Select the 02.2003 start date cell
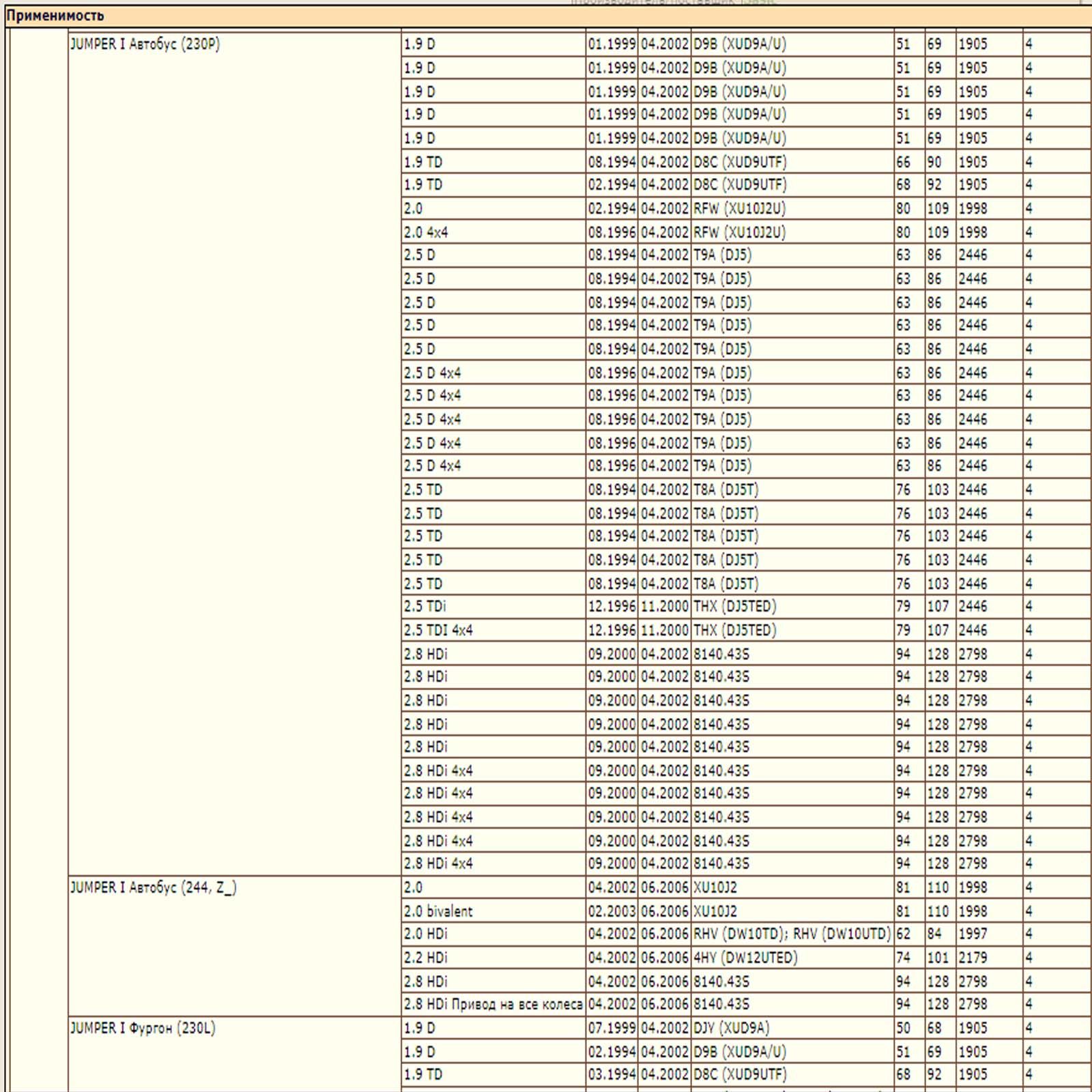1092x1092 pixels. 612,911
